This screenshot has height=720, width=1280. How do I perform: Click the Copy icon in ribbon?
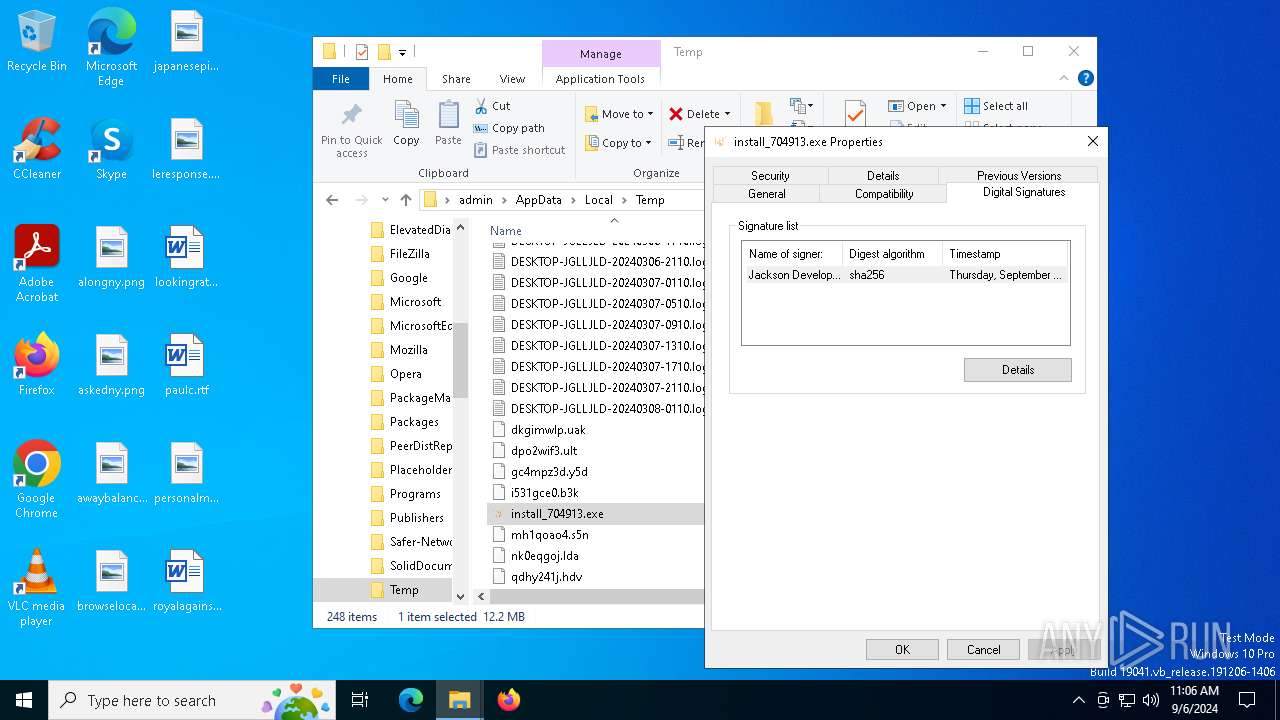coord(406,114)
